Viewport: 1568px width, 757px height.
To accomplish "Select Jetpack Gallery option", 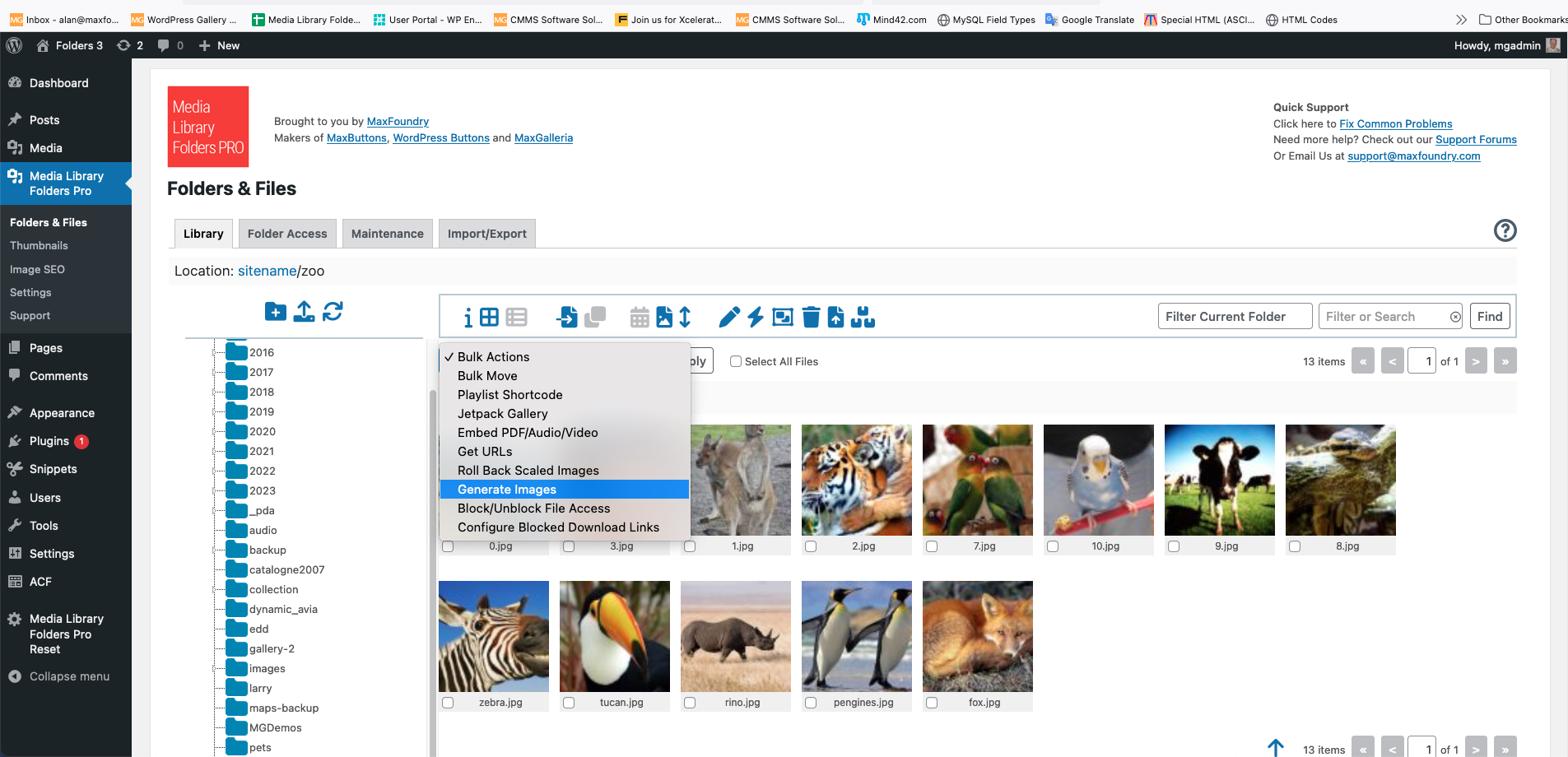I will click(x=564, y=413).
